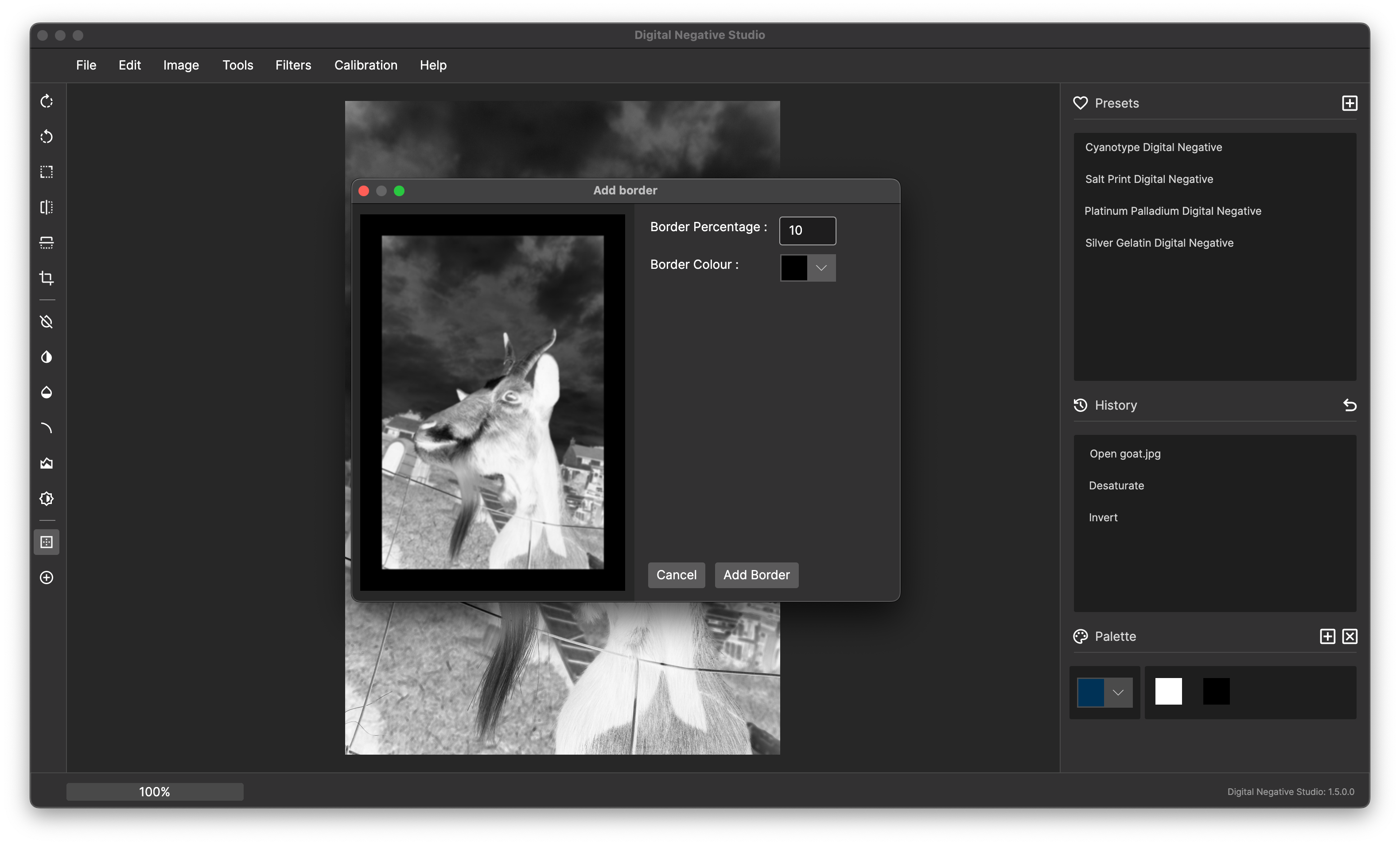Viewport: 1400px width, 845px height.
Task: Click the add border tool icon
Action: [47, 543]
